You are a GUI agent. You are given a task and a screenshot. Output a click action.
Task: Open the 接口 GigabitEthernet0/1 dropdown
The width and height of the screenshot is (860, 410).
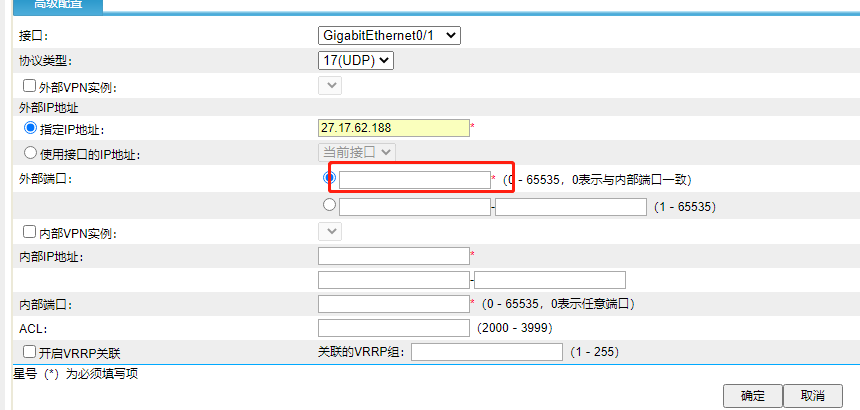click(389, 35)
